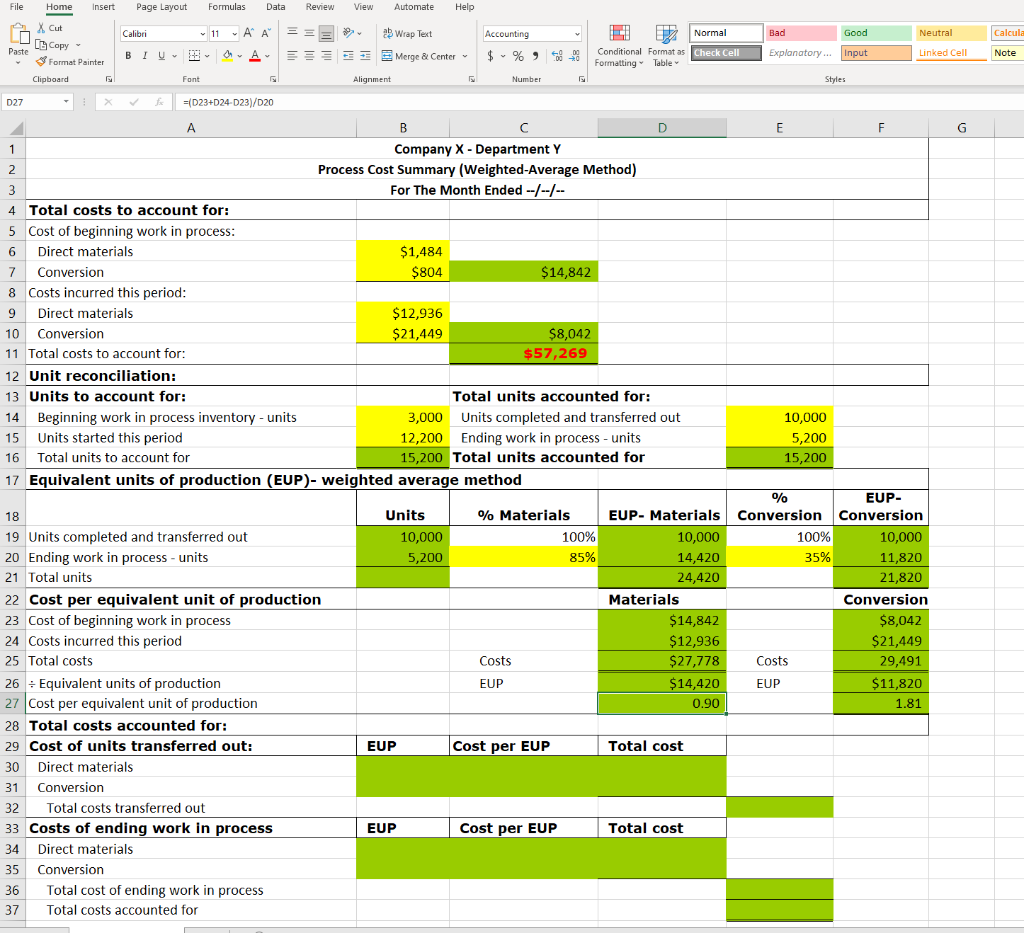The width and height of the screenshot is (1024, 933).
Task: Apply the Good cell style
Action: pos(876,33)
